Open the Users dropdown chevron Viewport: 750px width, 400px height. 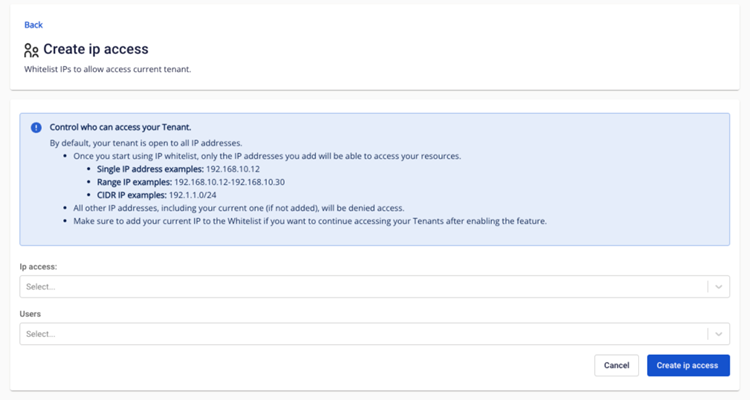(x=718, y=334)
